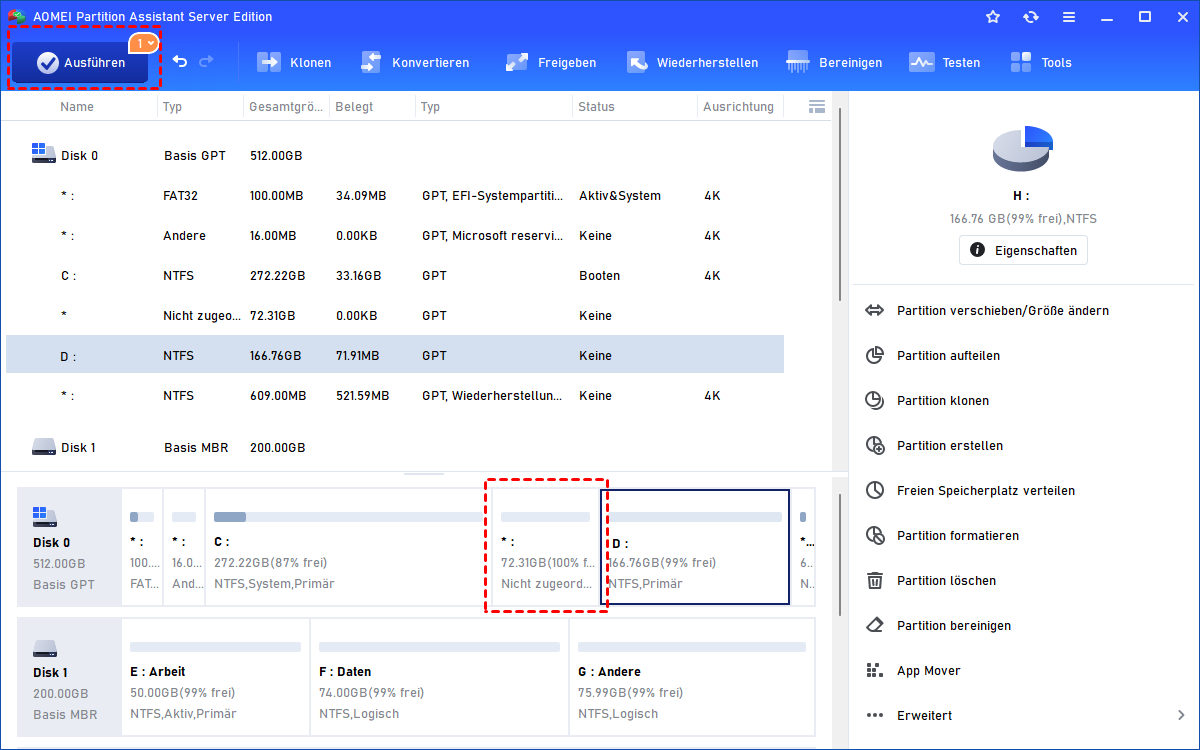
Task: Open the Bereinigen menu
Action: point(834,62)
